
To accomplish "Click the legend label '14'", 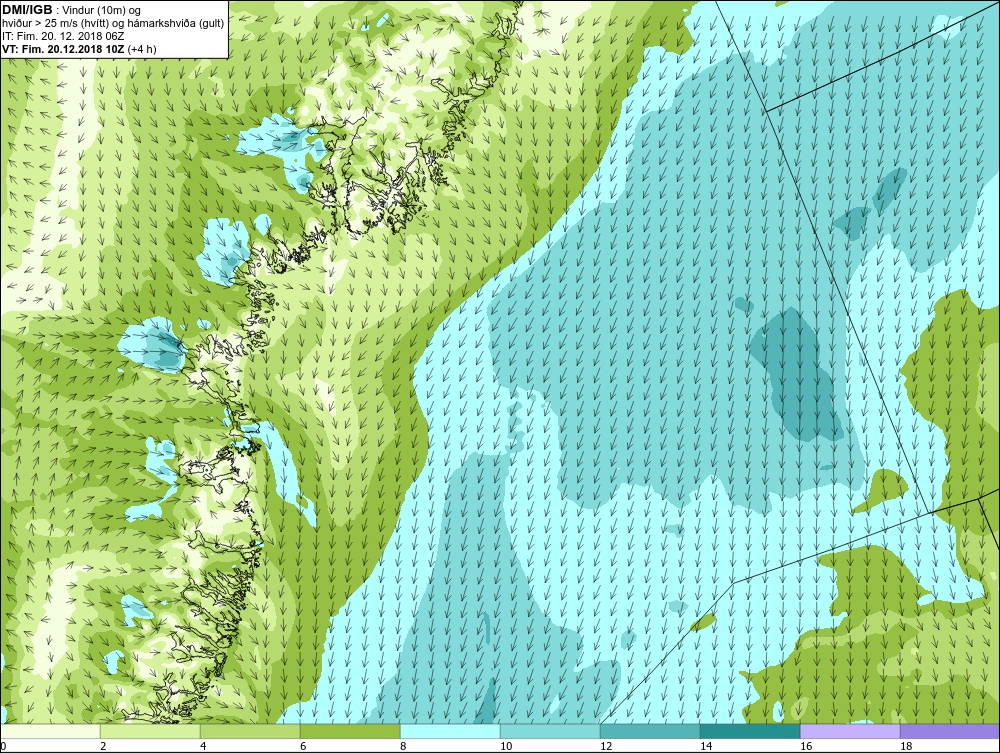I will [706, 746].
